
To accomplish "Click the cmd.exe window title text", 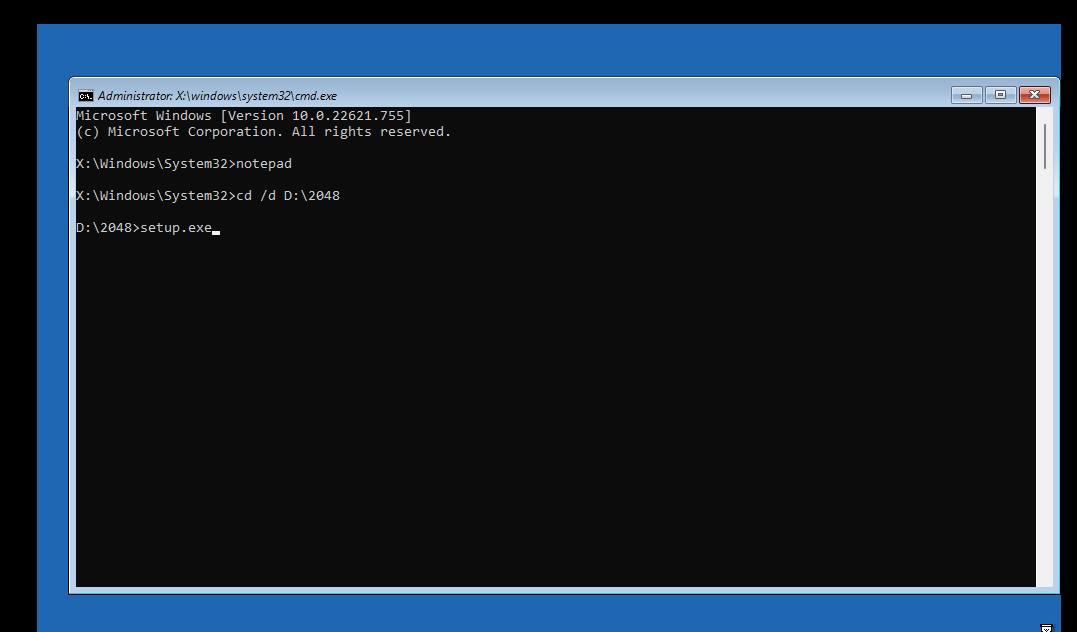I will [x=217, y=96].
